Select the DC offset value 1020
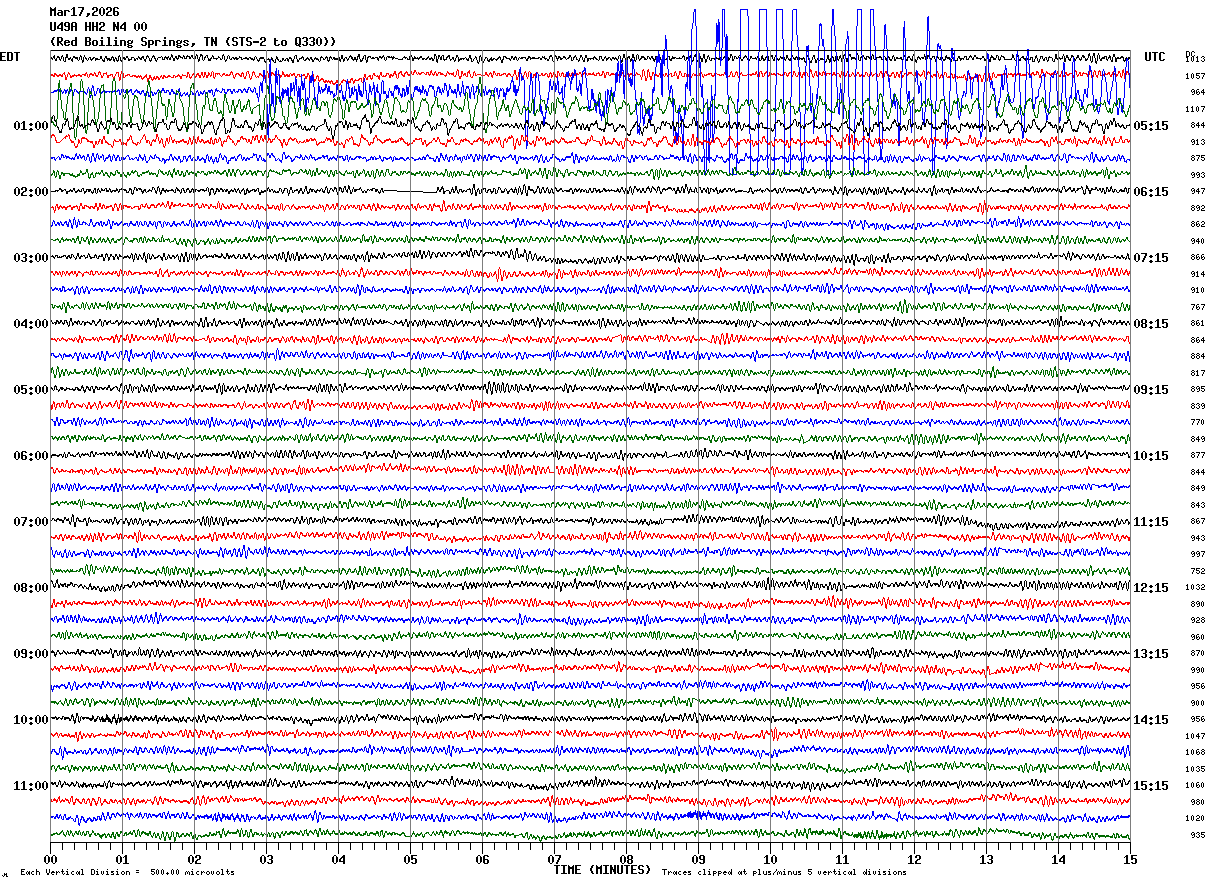 [1196, 818]
